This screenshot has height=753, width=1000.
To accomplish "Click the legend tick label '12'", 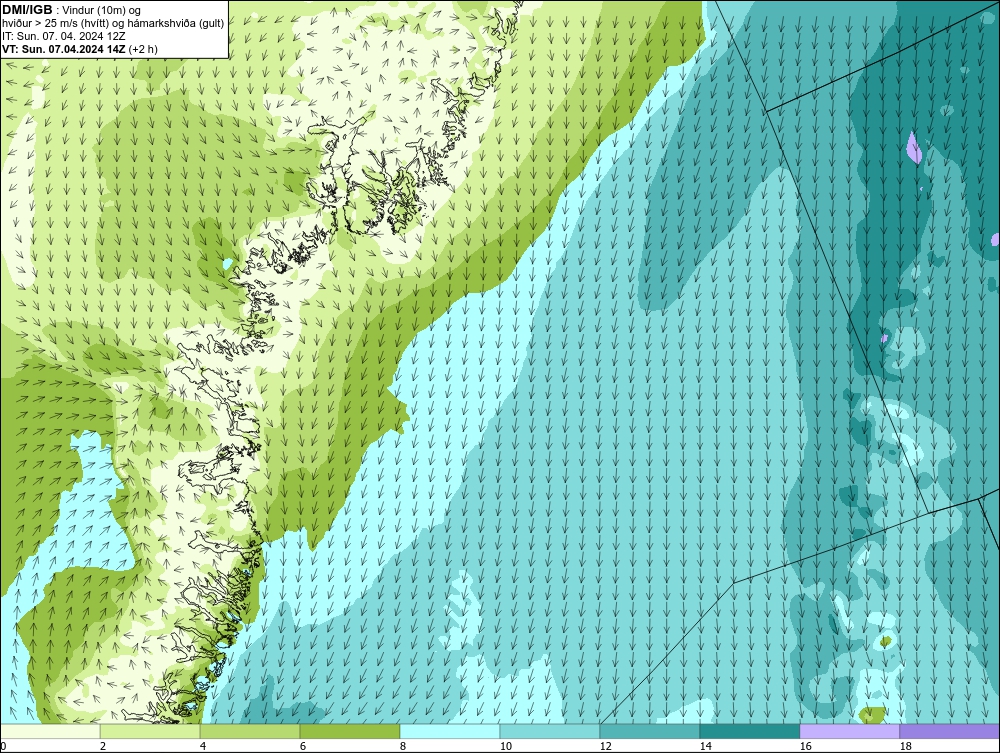I will [605, 746].
